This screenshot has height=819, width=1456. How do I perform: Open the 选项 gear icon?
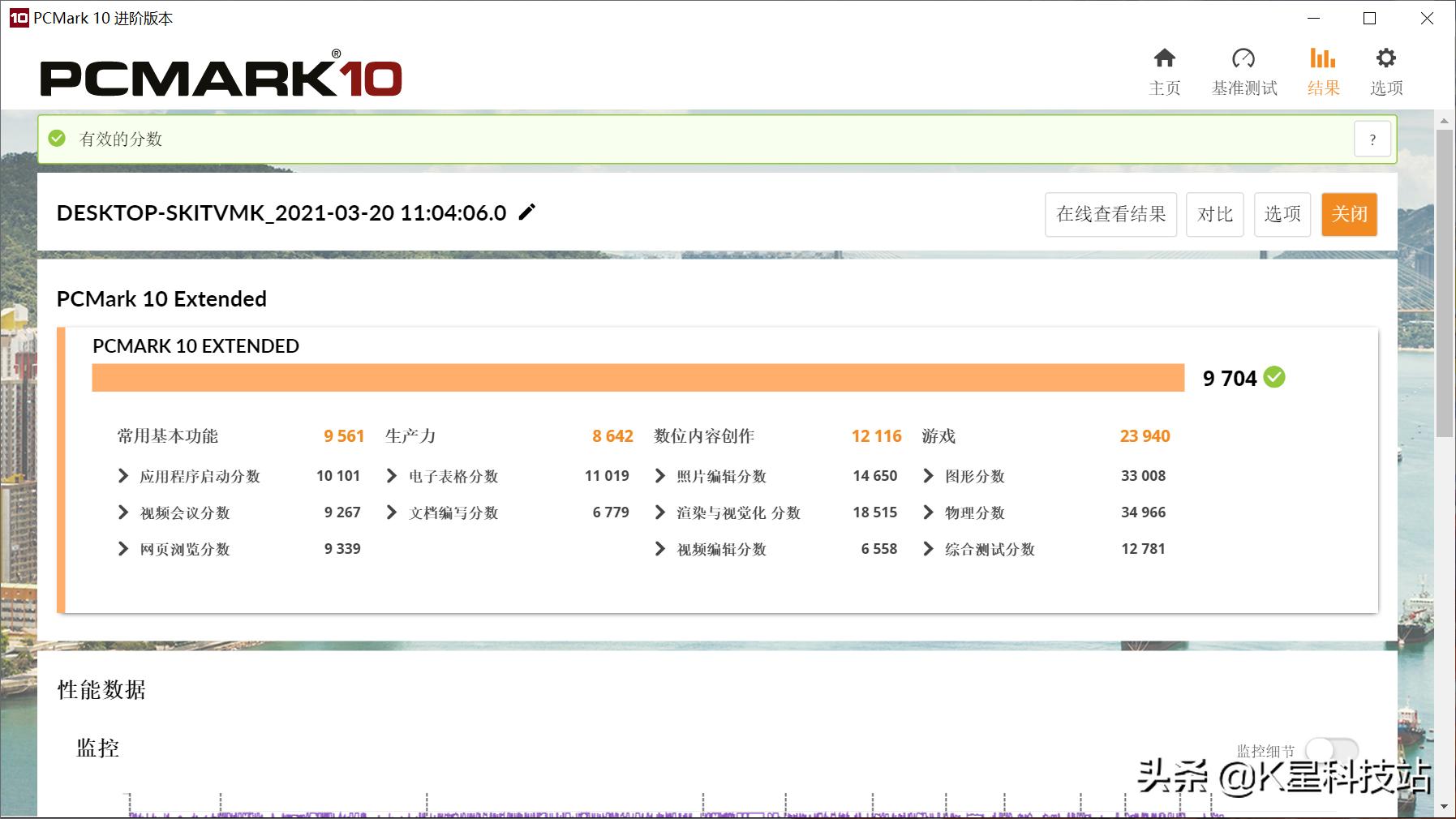coord(1385,57)
